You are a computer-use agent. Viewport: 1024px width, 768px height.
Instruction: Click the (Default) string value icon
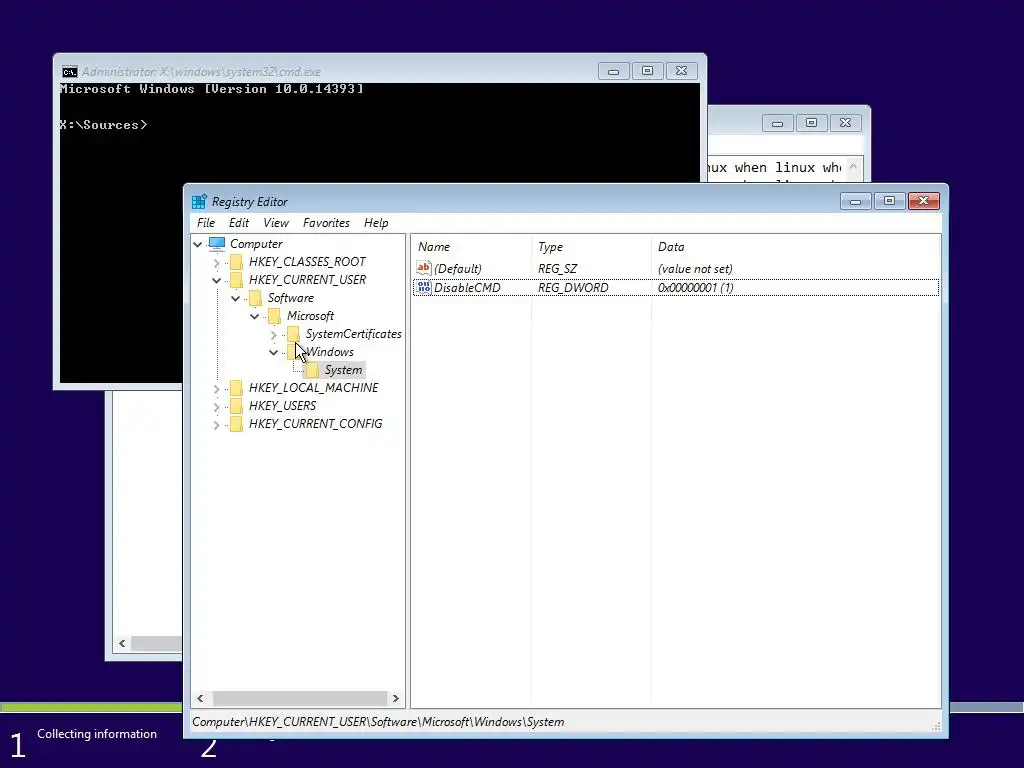coord(424,268)
